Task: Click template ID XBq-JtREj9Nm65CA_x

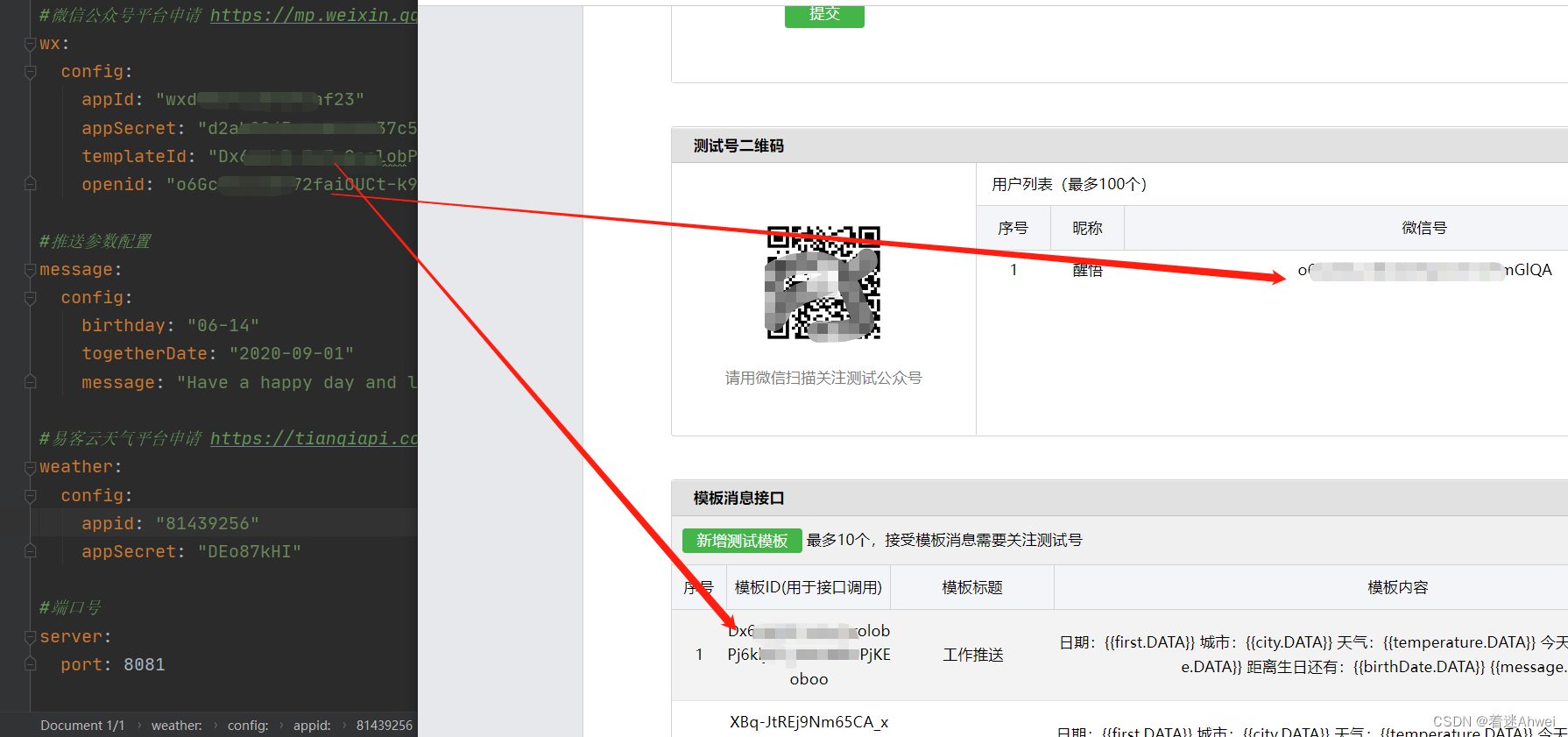Action: click(809, 722)
